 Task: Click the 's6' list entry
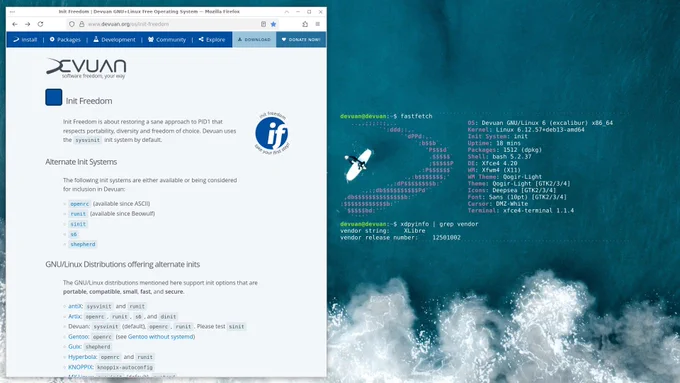(74, 234)
